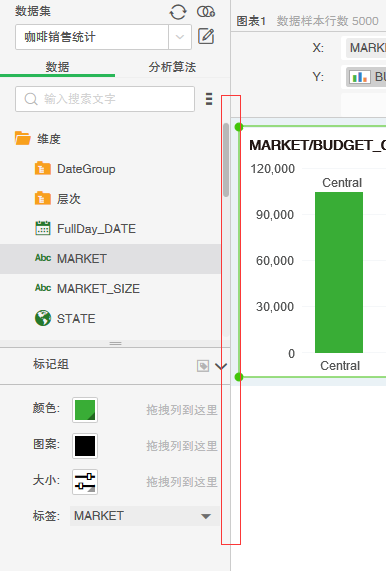This screenshot has width=386, height=571.
Task: Open the black 图案 pattern swatch
Action: coord(85,446)
